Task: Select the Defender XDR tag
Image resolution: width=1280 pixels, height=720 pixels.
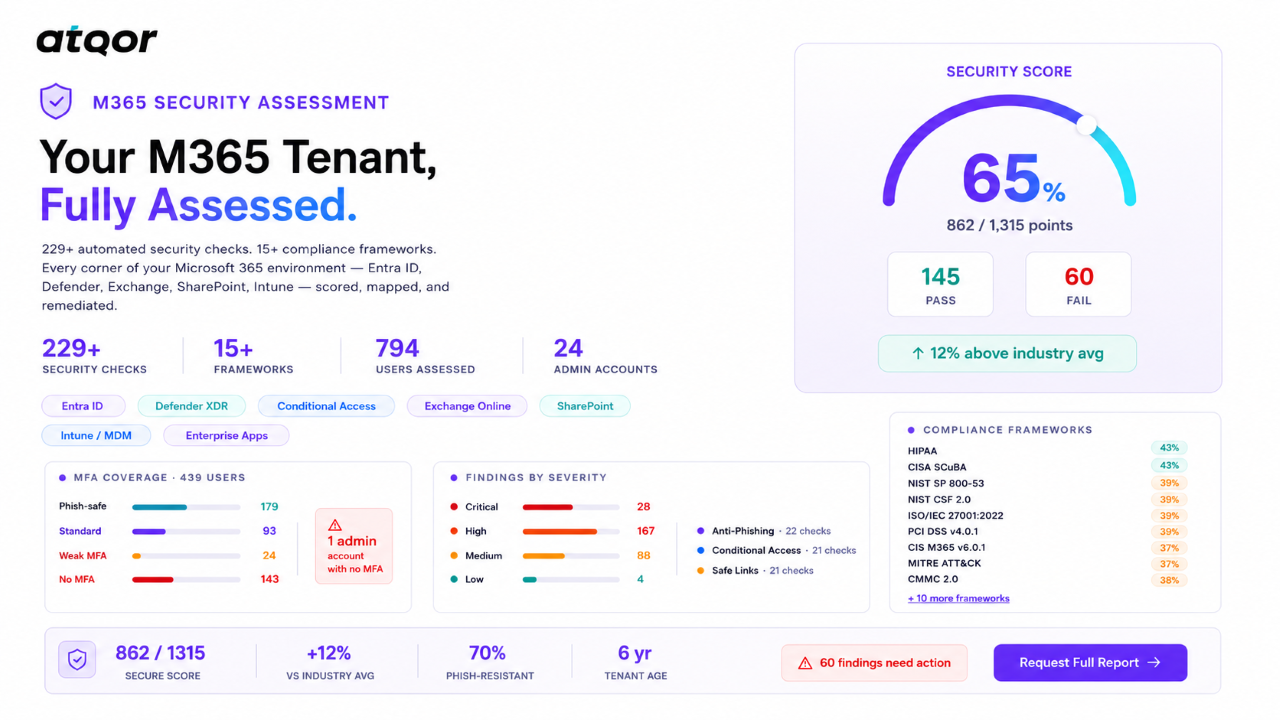Action: tap(192, 406)
